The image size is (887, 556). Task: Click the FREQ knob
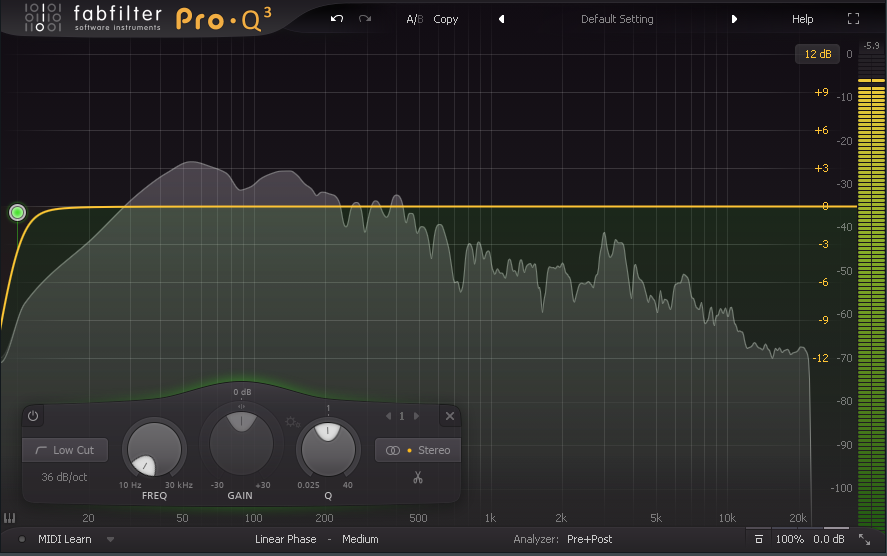[x=154, y=450]
